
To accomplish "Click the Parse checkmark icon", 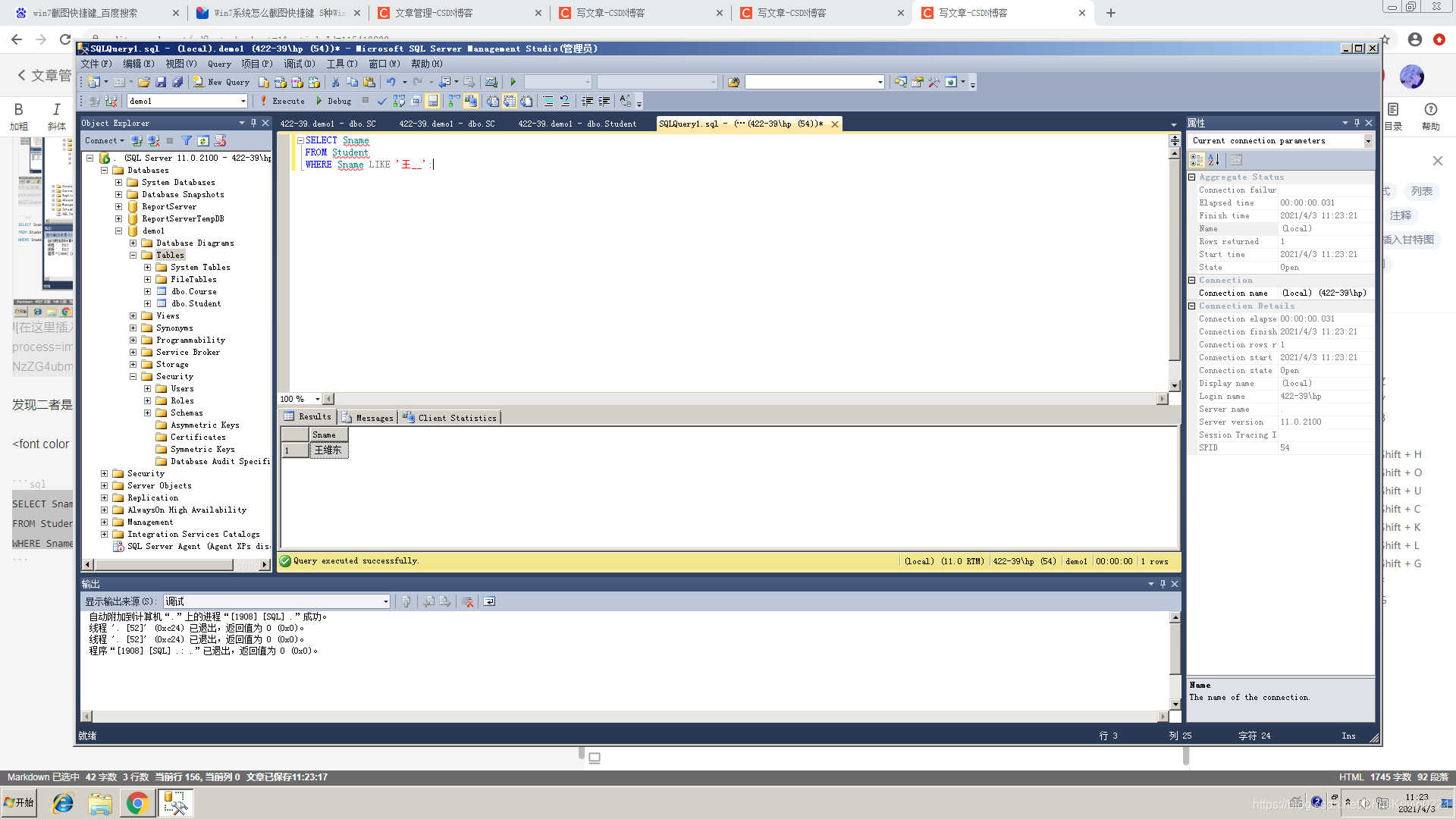I will coord(381,101).
